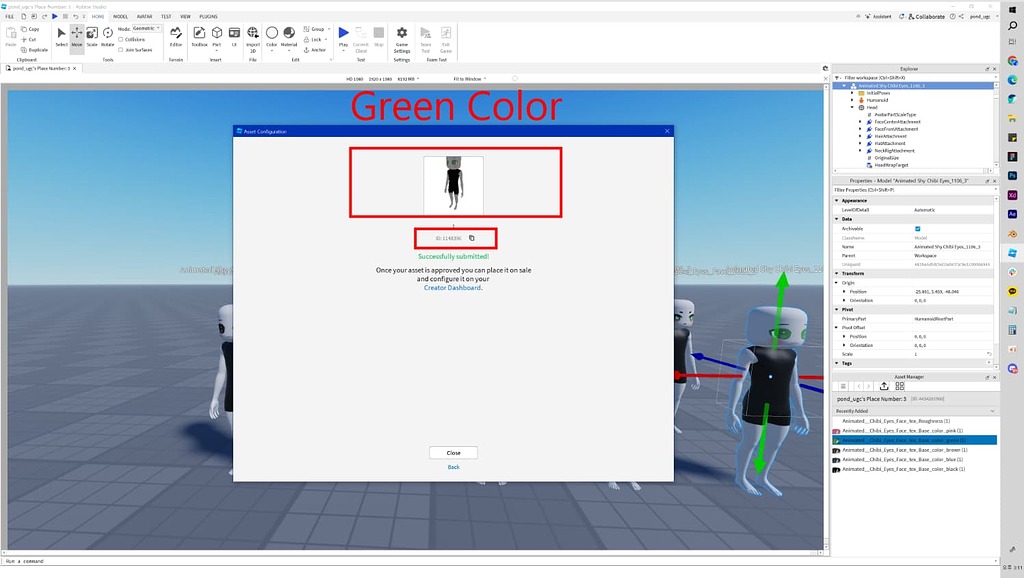Open the Creator Dashboard link
Image resolution: width=1024 pixels, height=578 pixels.
point(453,289)
